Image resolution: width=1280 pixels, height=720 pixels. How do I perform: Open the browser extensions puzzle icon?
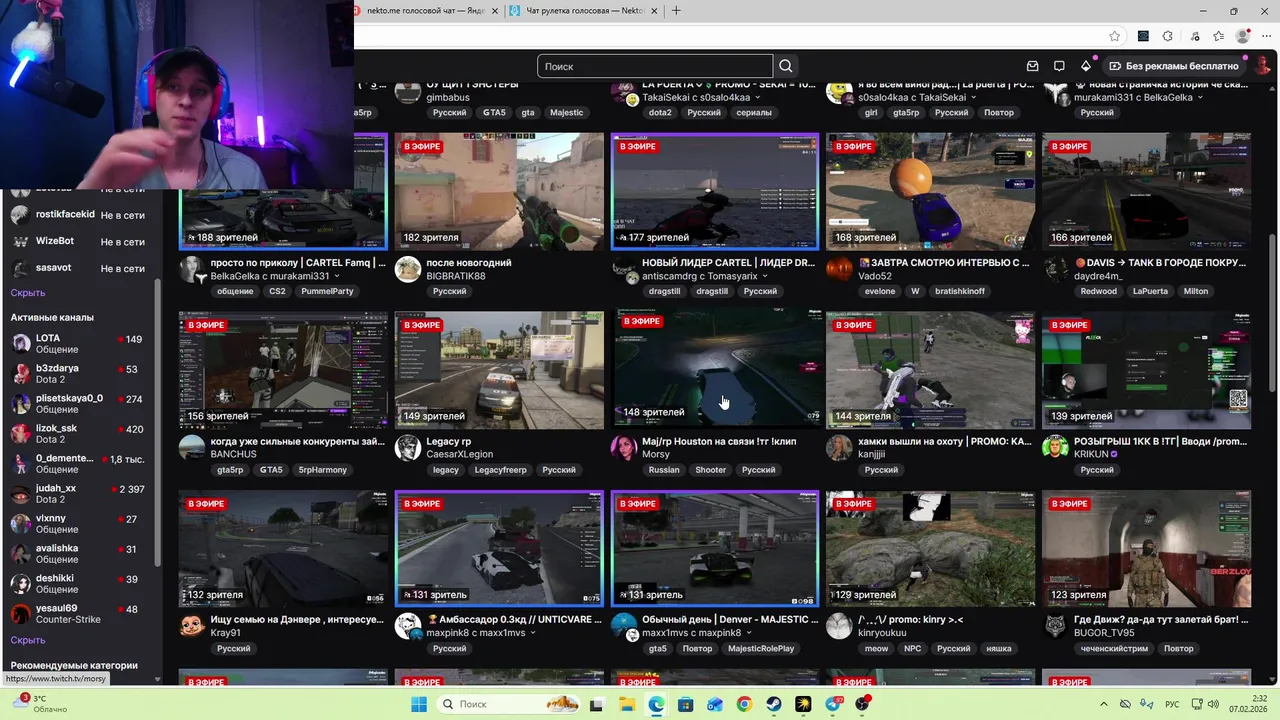[x=1167, y=36]
